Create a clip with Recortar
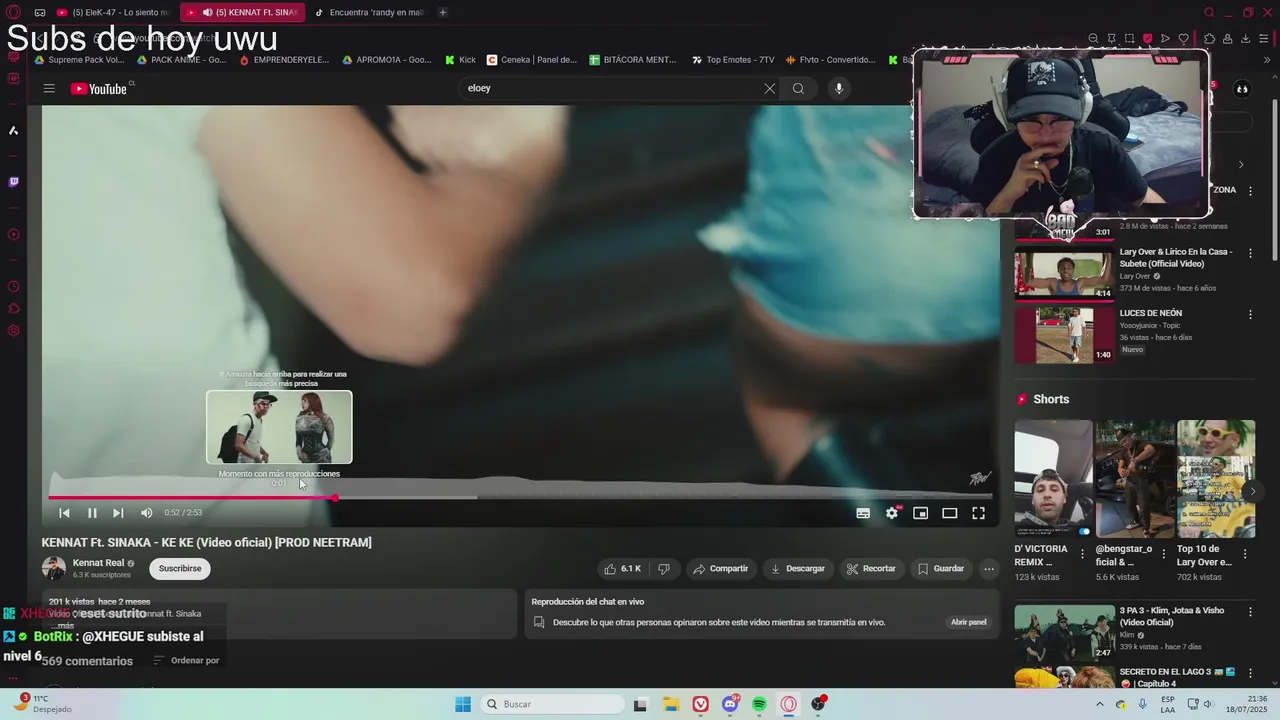The width and height of the screenshot is (1280, 720). [871, 569]
